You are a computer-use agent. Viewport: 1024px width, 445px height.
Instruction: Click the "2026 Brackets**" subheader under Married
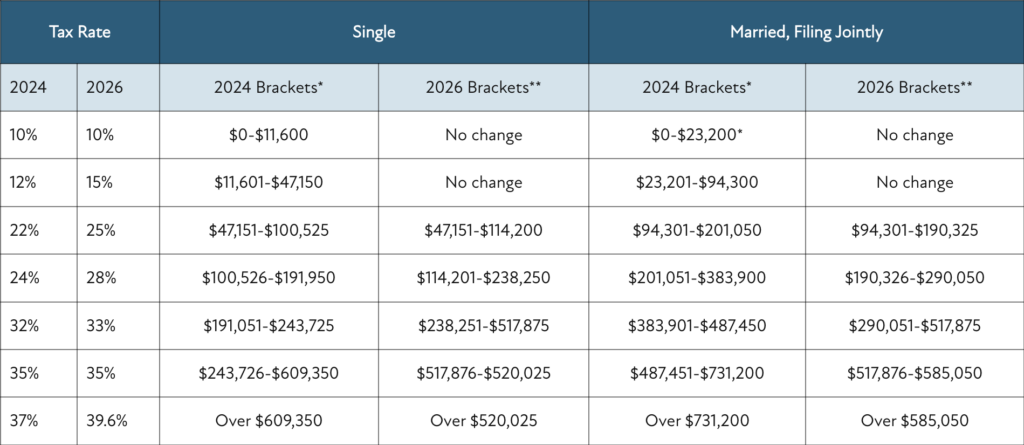914,87
